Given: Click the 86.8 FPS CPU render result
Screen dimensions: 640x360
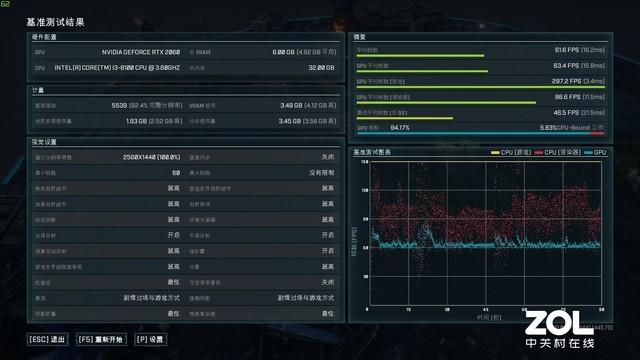Looking at the screenshot, I should click(567, 97).
